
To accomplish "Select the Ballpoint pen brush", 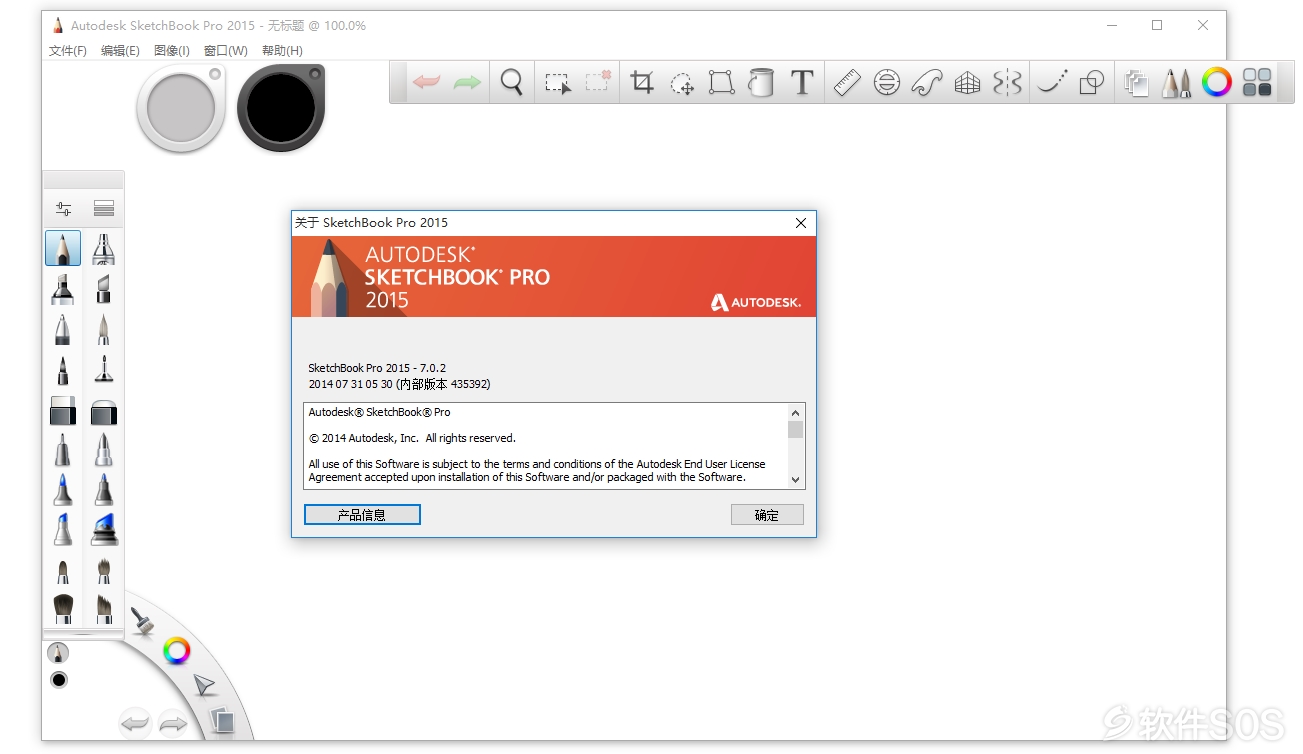I will (63, 329).
